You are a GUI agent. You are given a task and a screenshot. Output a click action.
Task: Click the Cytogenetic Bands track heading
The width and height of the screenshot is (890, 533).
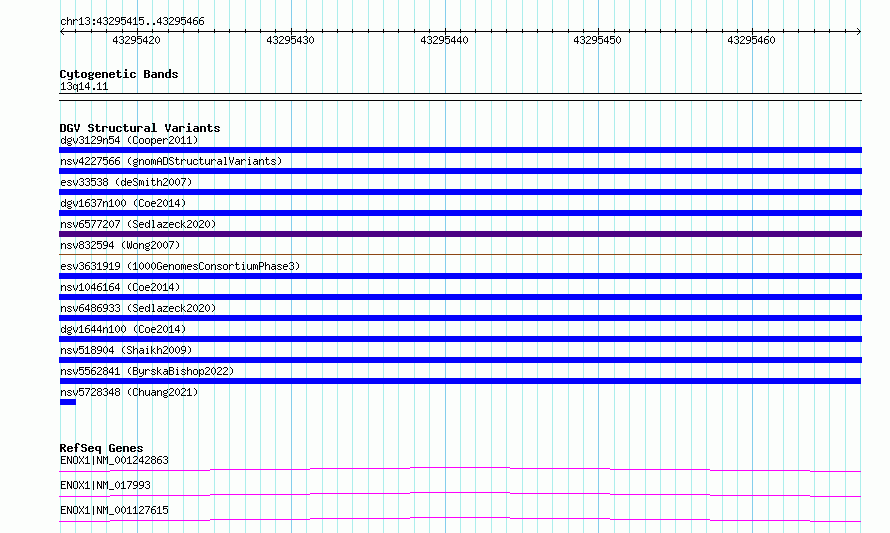119,74
